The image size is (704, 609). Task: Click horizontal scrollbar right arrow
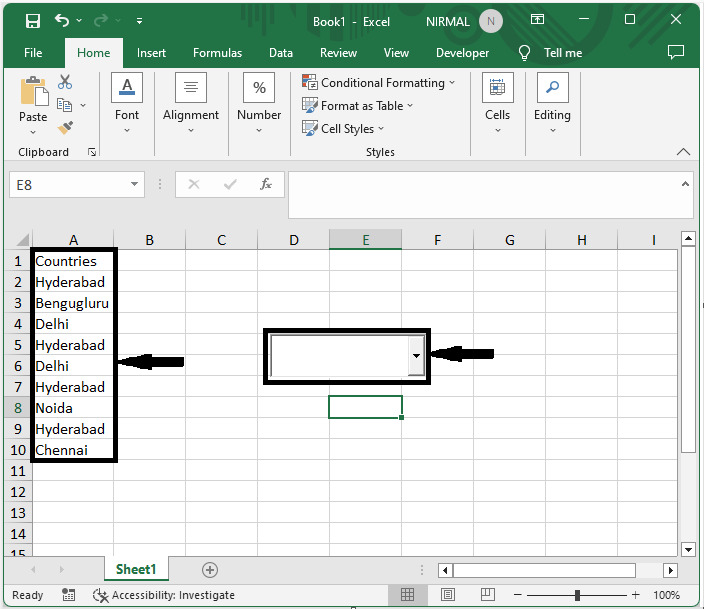(671, 570)
